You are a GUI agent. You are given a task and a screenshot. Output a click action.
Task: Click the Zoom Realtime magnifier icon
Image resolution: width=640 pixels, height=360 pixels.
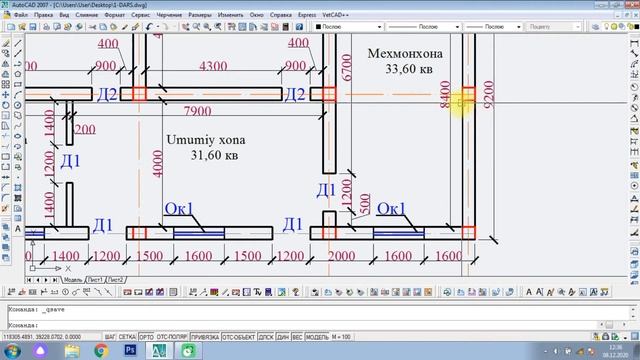click(x=196, y=27)
